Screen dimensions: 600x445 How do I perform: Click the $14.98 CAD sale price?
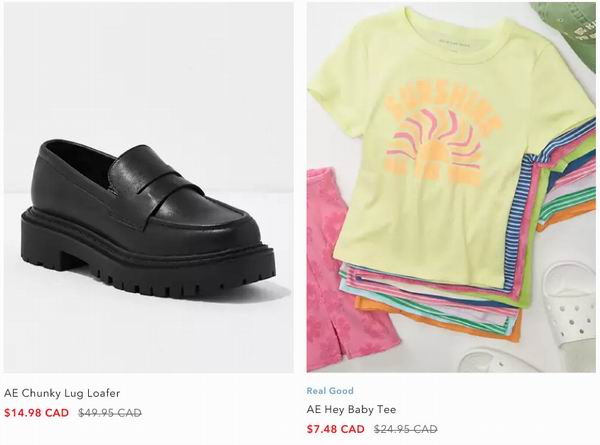point(36,413)
